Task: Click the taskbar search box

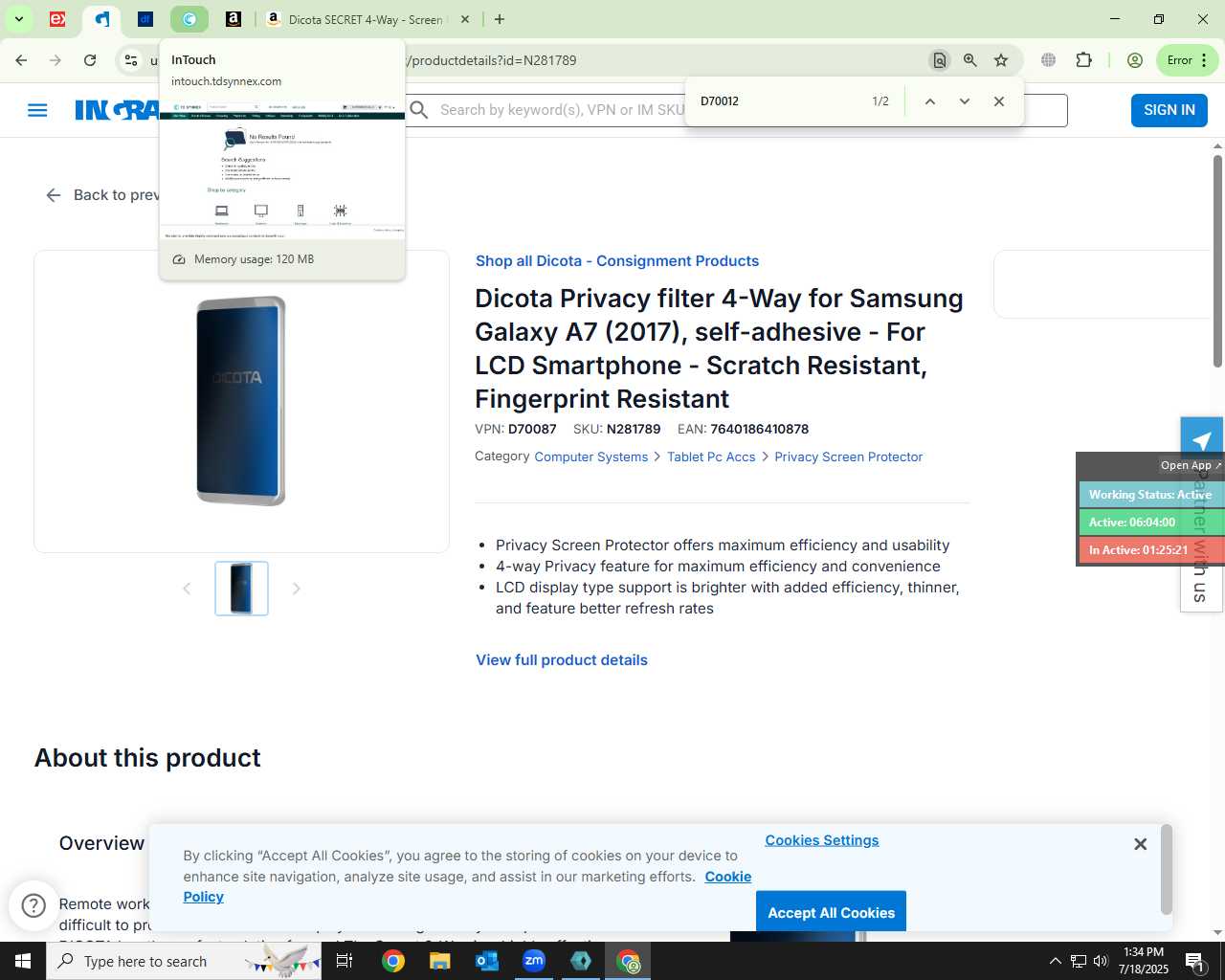Action: pos(184,961)
